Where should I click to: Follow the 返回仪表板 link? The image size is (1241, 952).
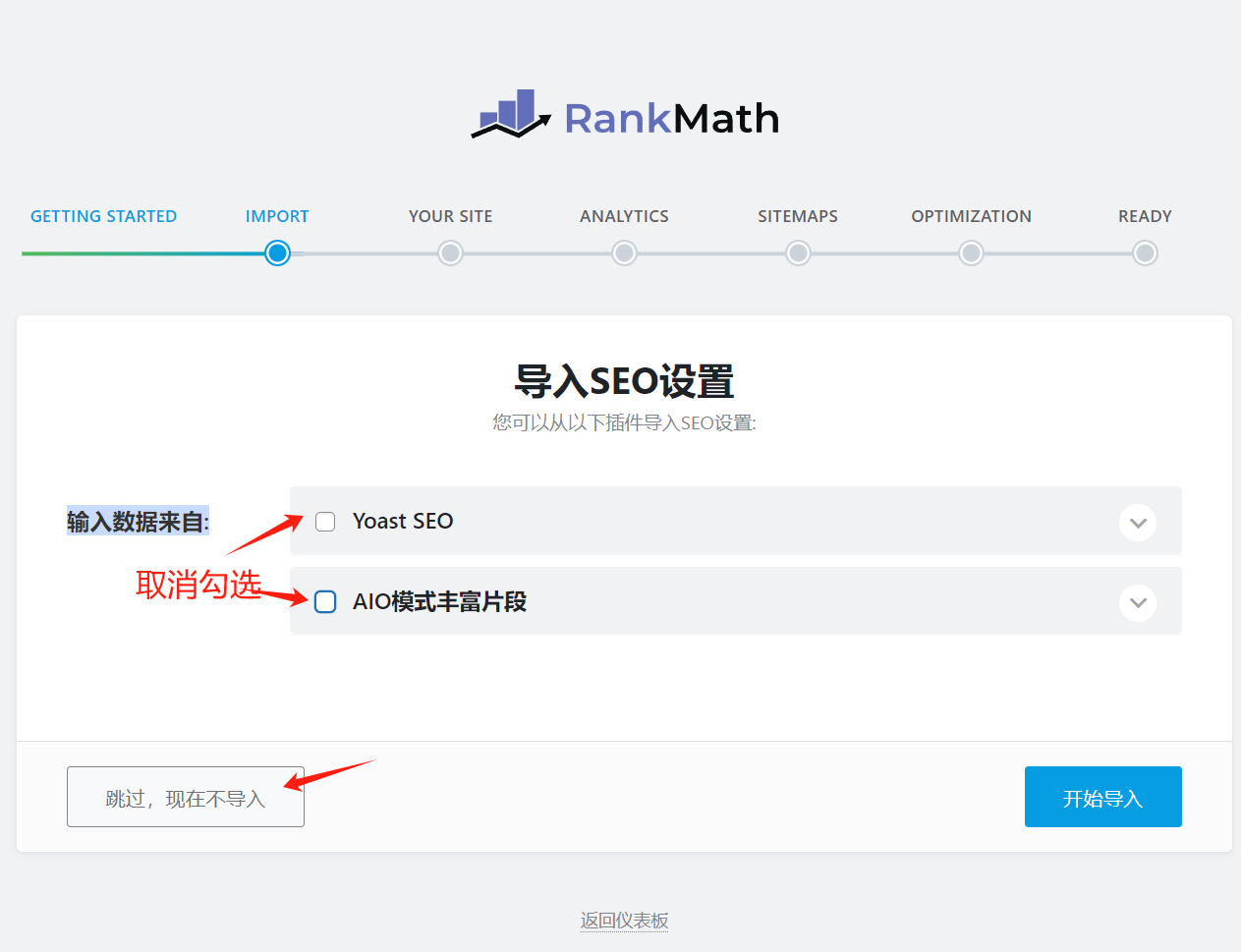pos(624,921)
